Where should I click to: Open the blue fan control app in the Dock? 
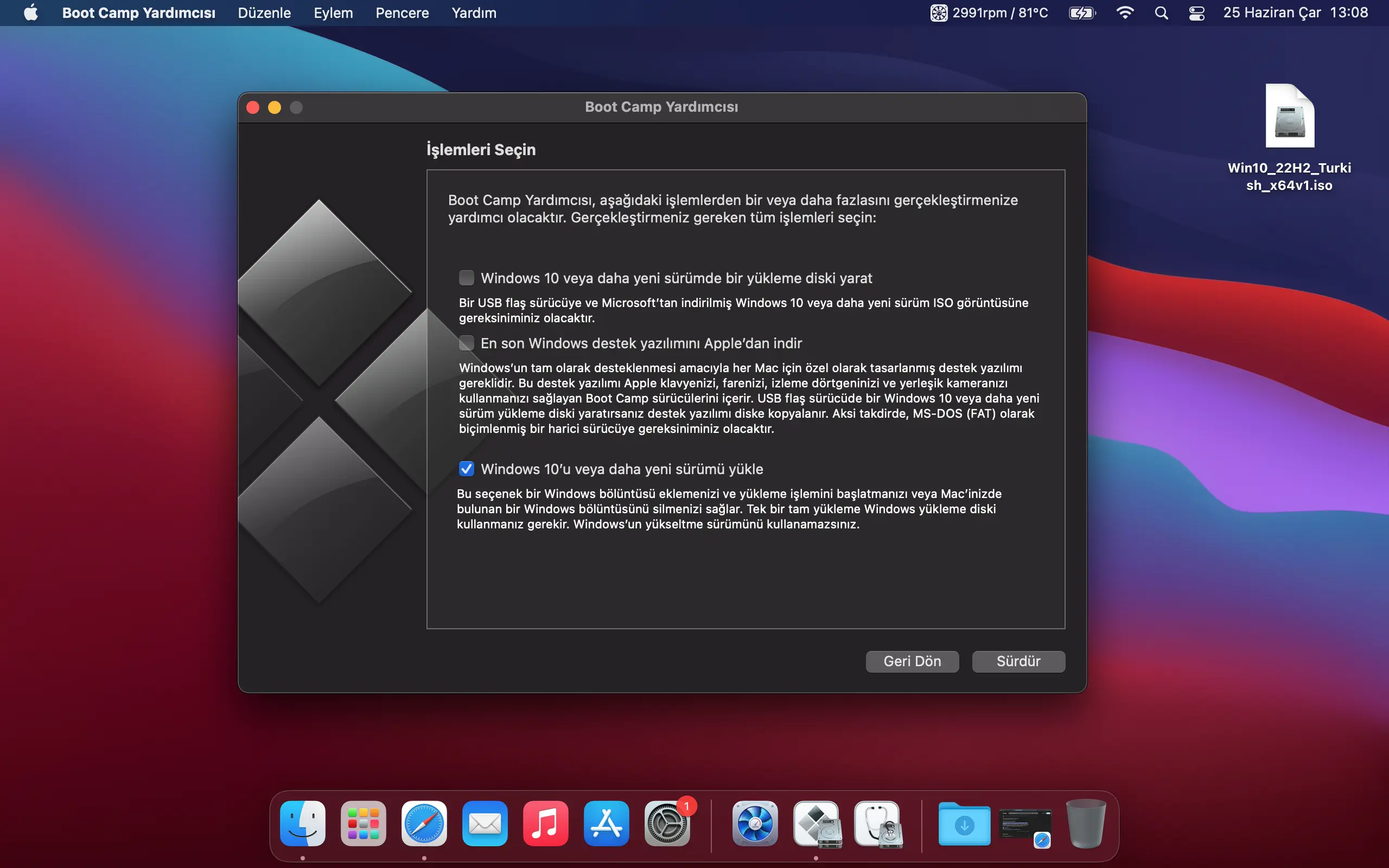point(755,824)
